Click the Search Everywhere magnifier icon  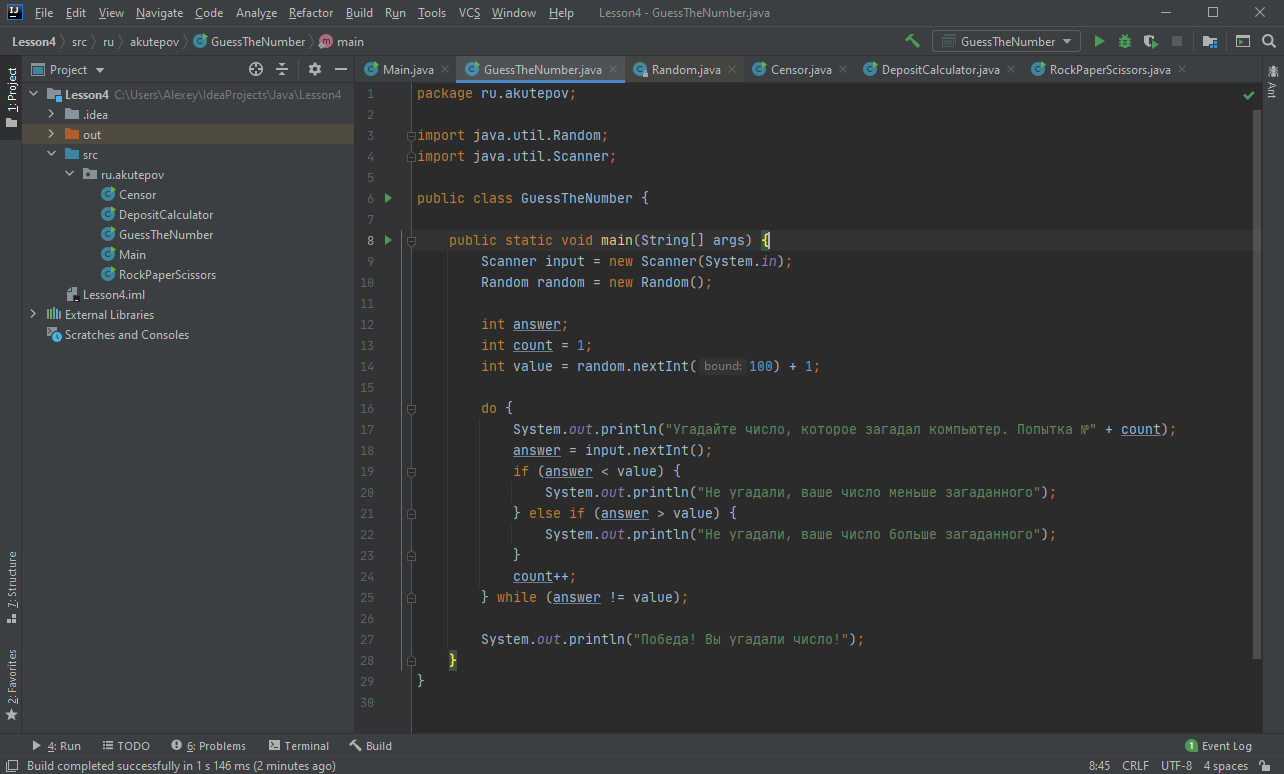[x=1269, y=41]
